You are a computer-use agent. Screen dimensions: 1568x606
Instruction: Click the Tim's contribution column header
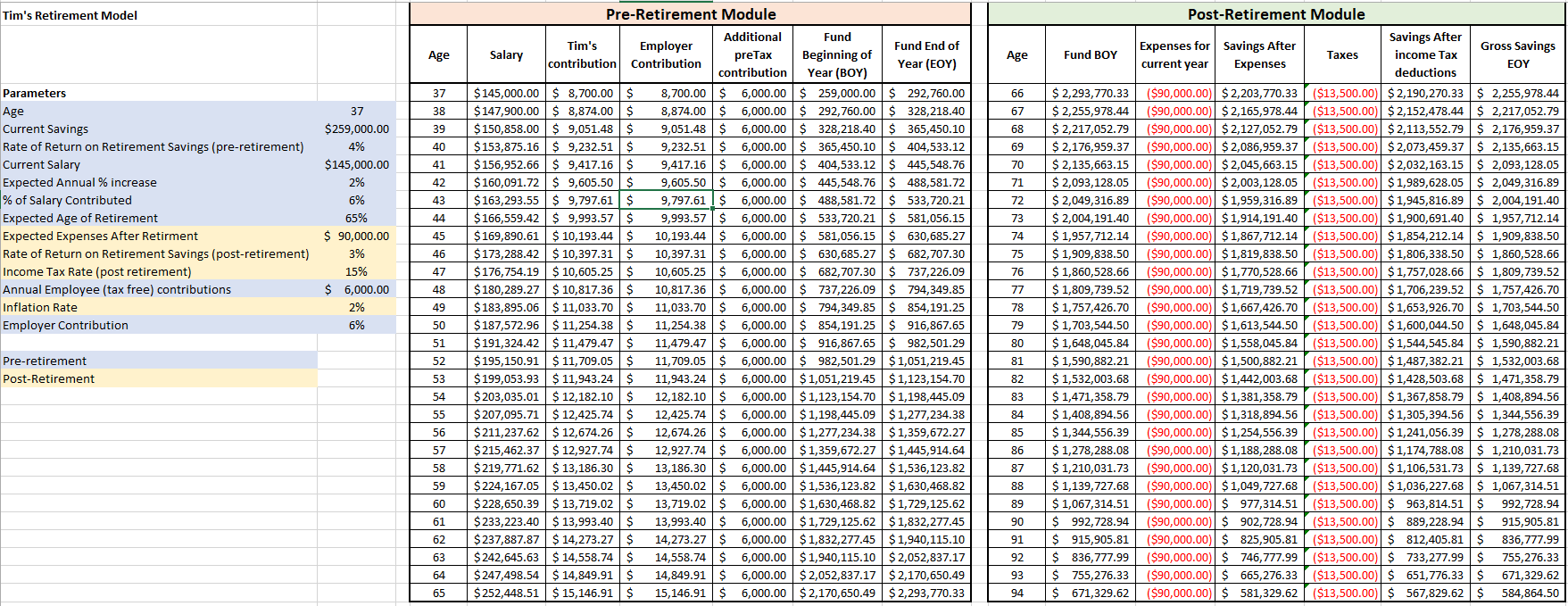tap(582, 54)
